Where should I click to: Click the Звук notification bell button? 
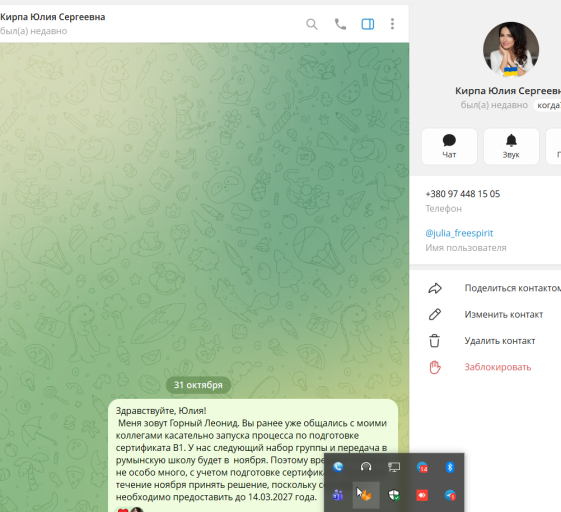click(511, 146)
